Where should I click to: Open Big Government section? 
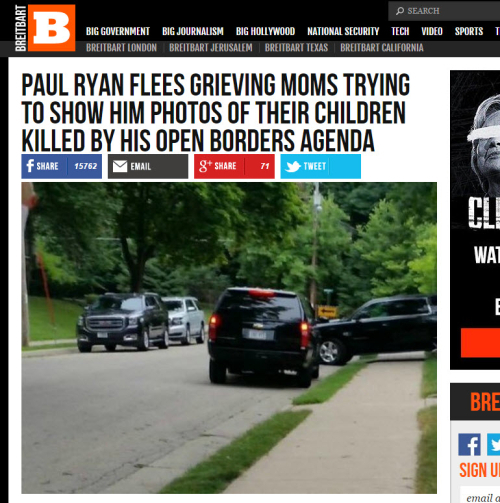[x=118, y=31]
